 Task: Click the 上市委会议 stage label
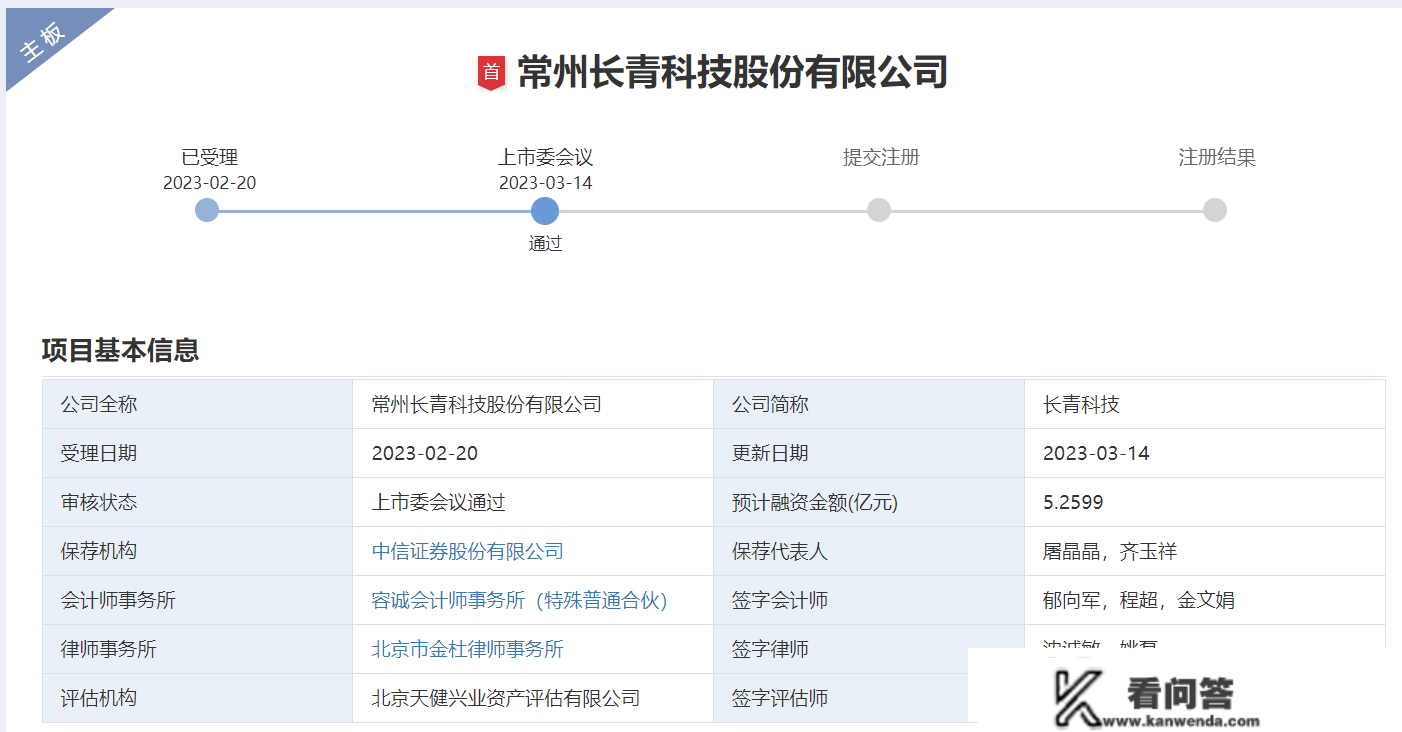pyautogui.click(x=545, y=157)
